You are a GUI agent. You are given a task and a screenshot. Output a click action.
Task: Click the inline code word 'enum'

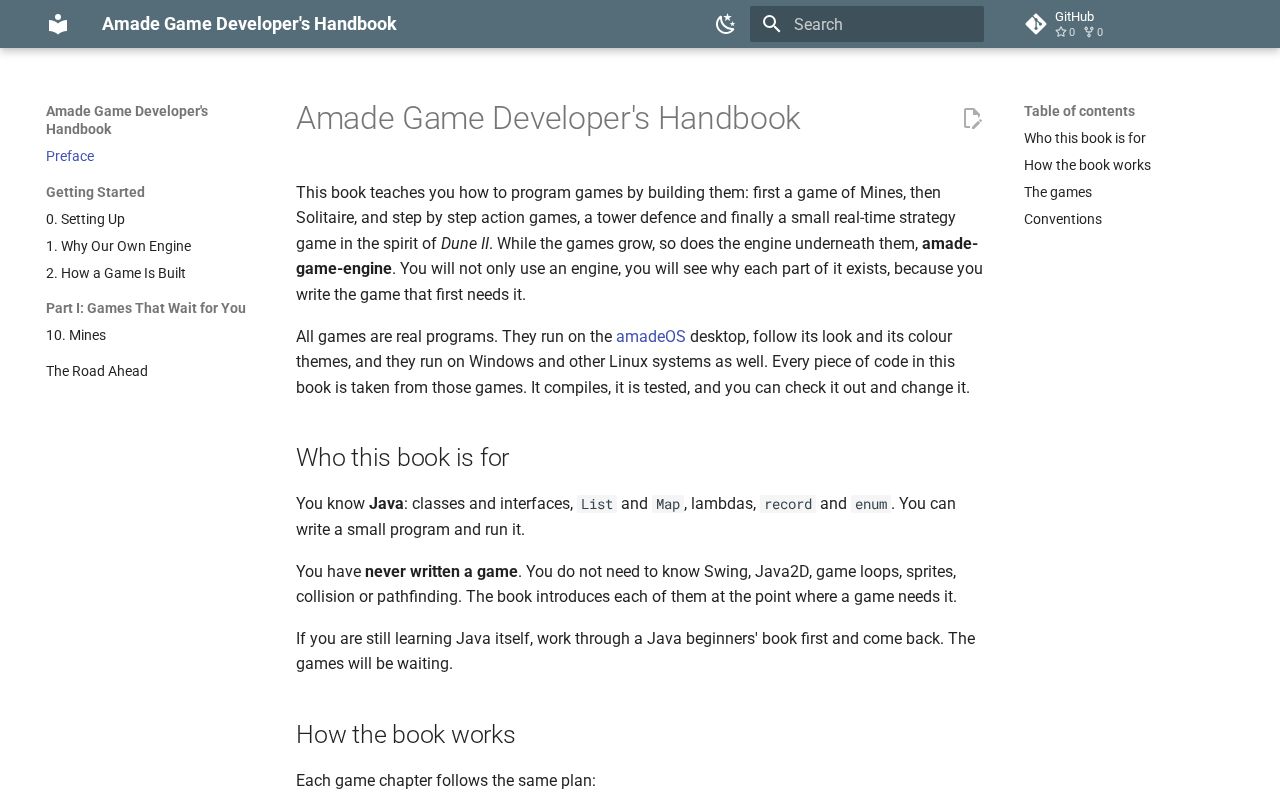[x=871, y=504]
